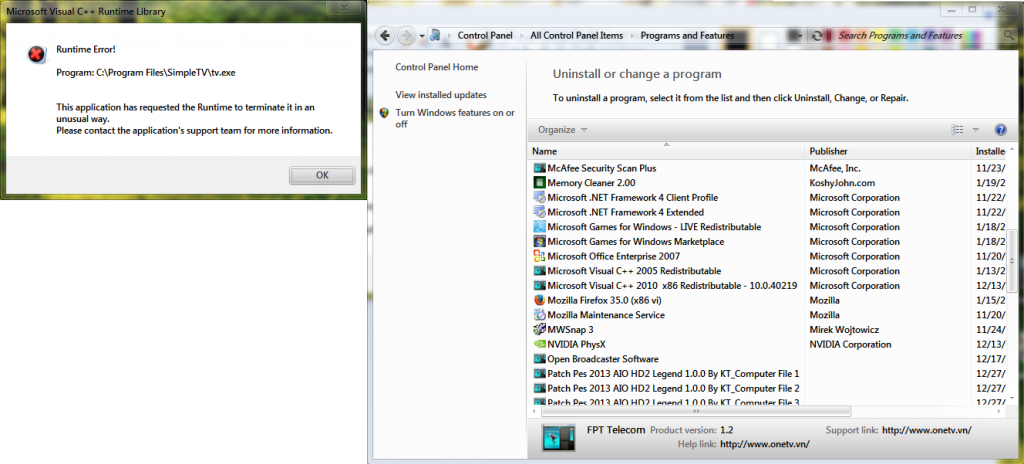Click Patch Pes 2013 File 1 icon
The image size is (1024, 464).
(x=539, y=374)
